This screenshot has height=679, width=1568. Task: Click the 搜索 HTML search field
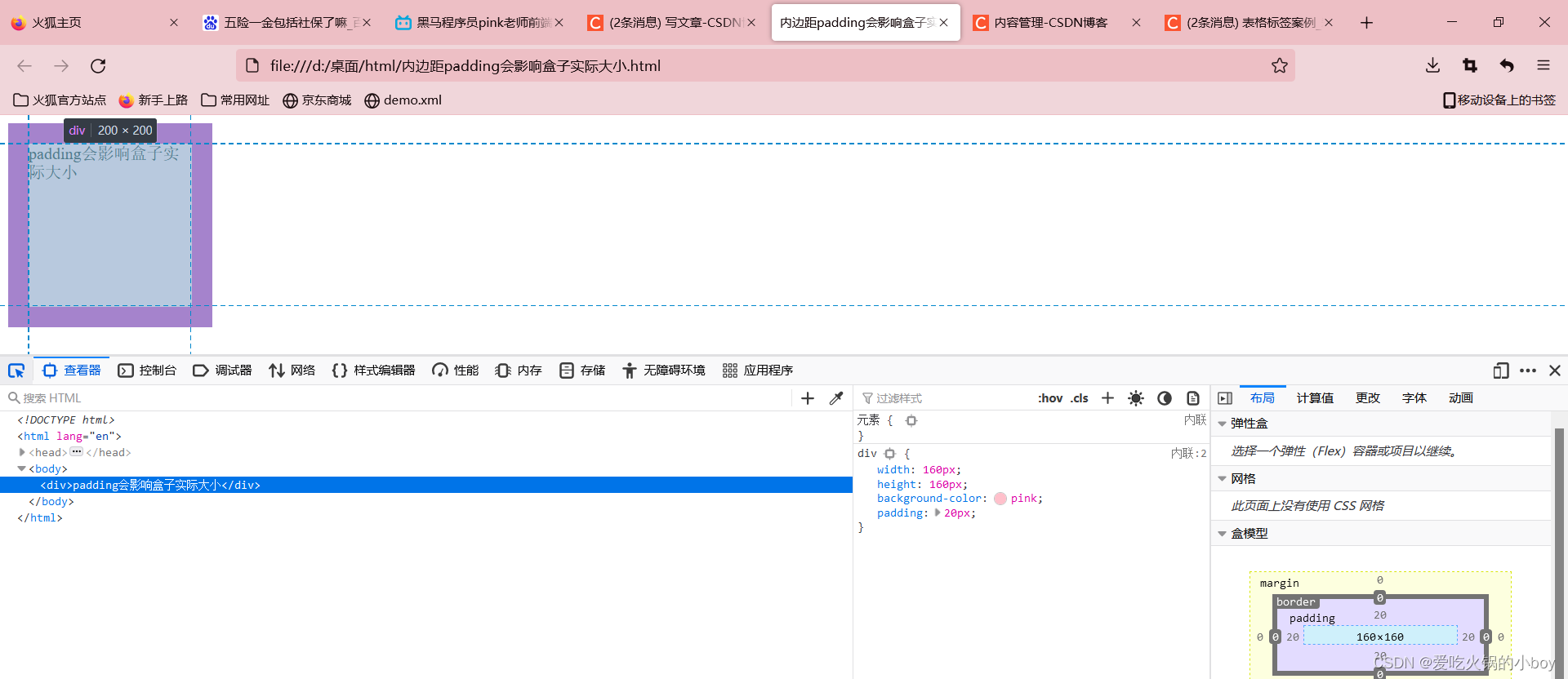click(x=396, y=398)
